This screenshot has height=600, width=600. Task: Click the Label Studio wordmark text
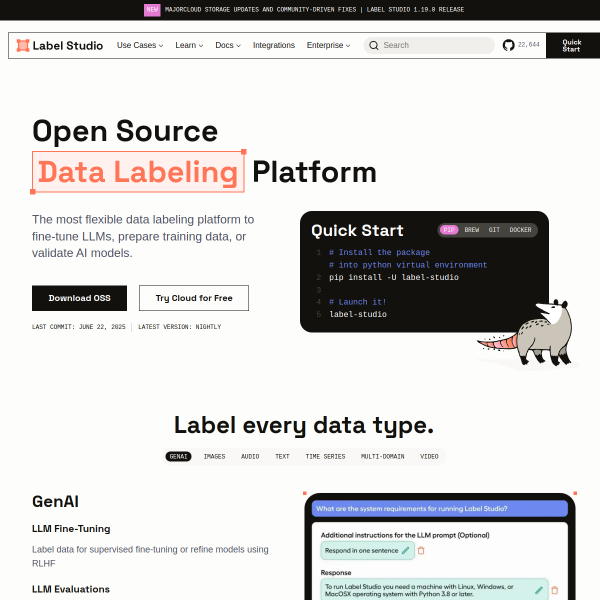click(x=68, y=46)
